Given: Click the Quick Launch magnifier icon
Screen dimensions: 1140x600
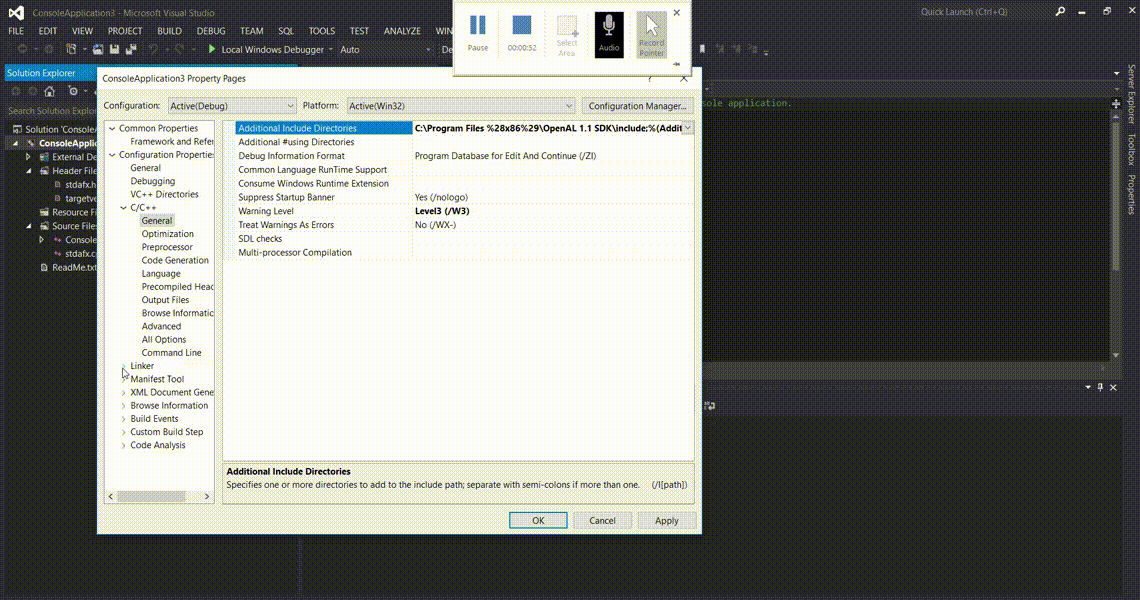Looking at the screenshot, I should [1060, 12].
